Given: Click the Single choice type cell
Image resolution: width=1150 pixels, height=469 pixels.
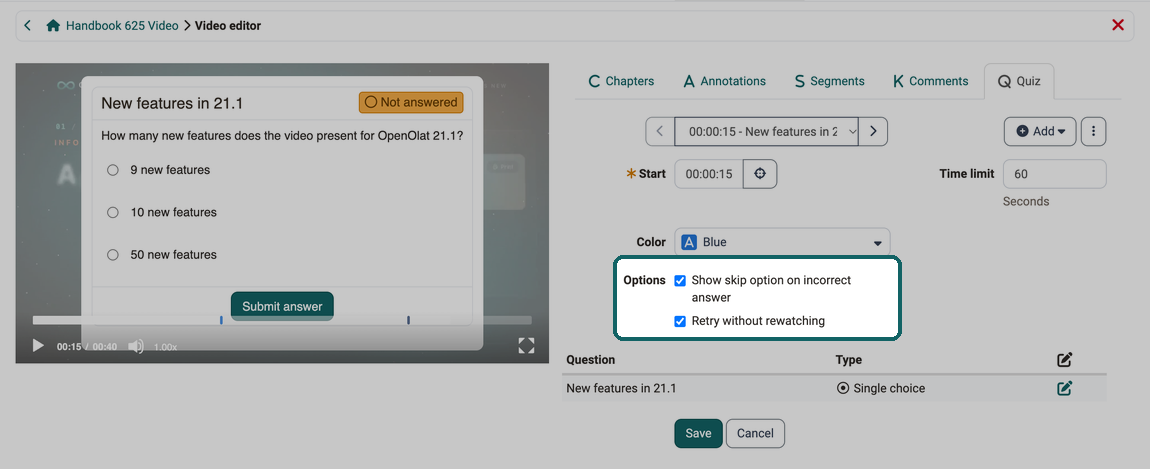Looking at the screenshot, I should coord(881,388).
